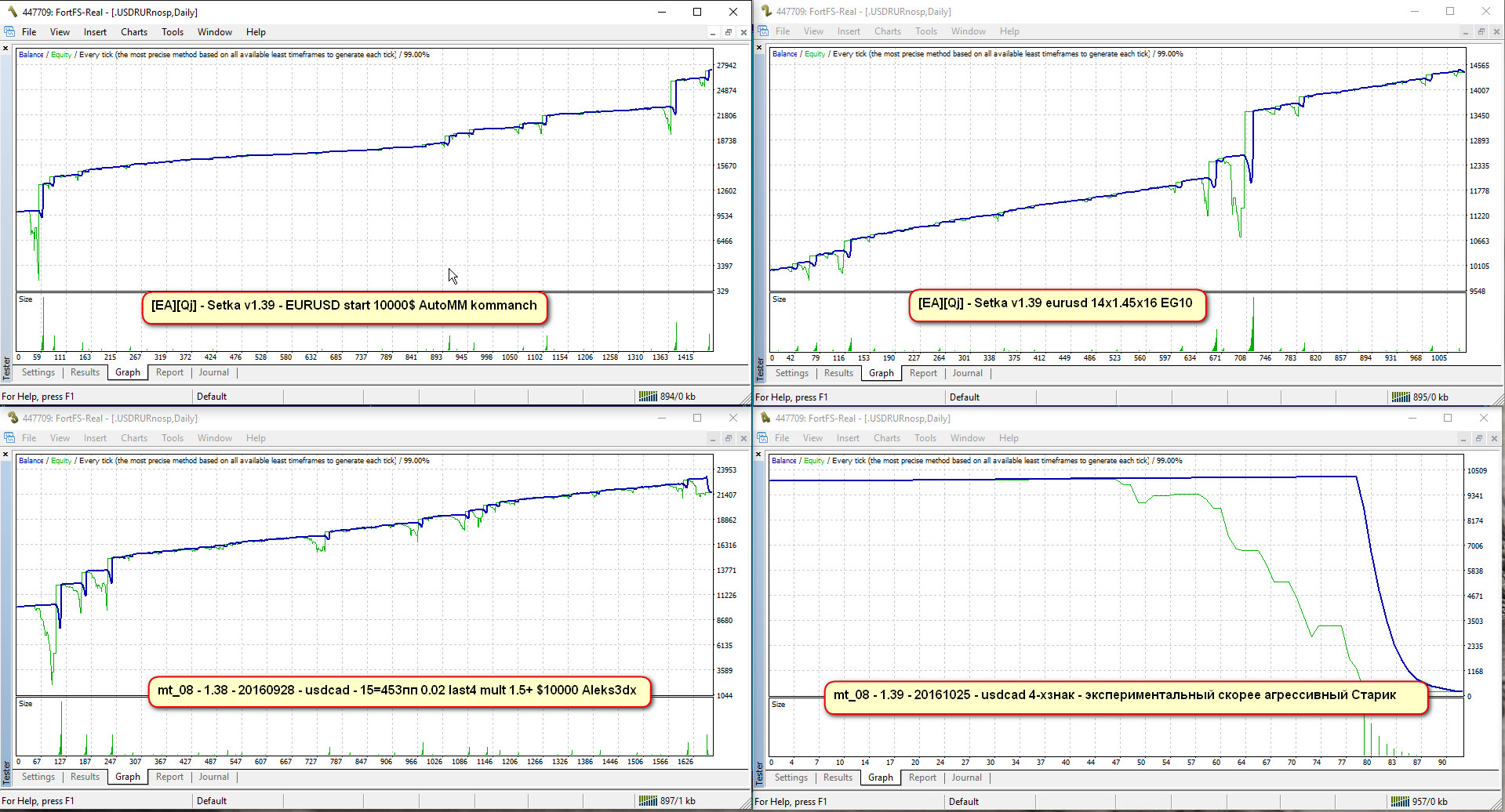Close tester panel in top-right window
Viewport: 1505px width, 812px height.
coord(758,48)
